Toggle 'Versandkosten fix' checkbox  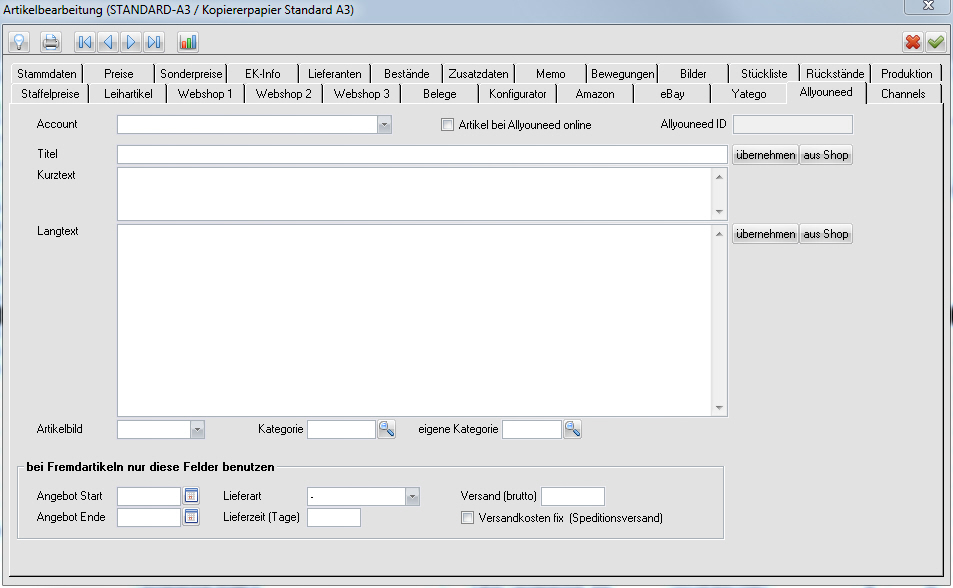[467, 518]
